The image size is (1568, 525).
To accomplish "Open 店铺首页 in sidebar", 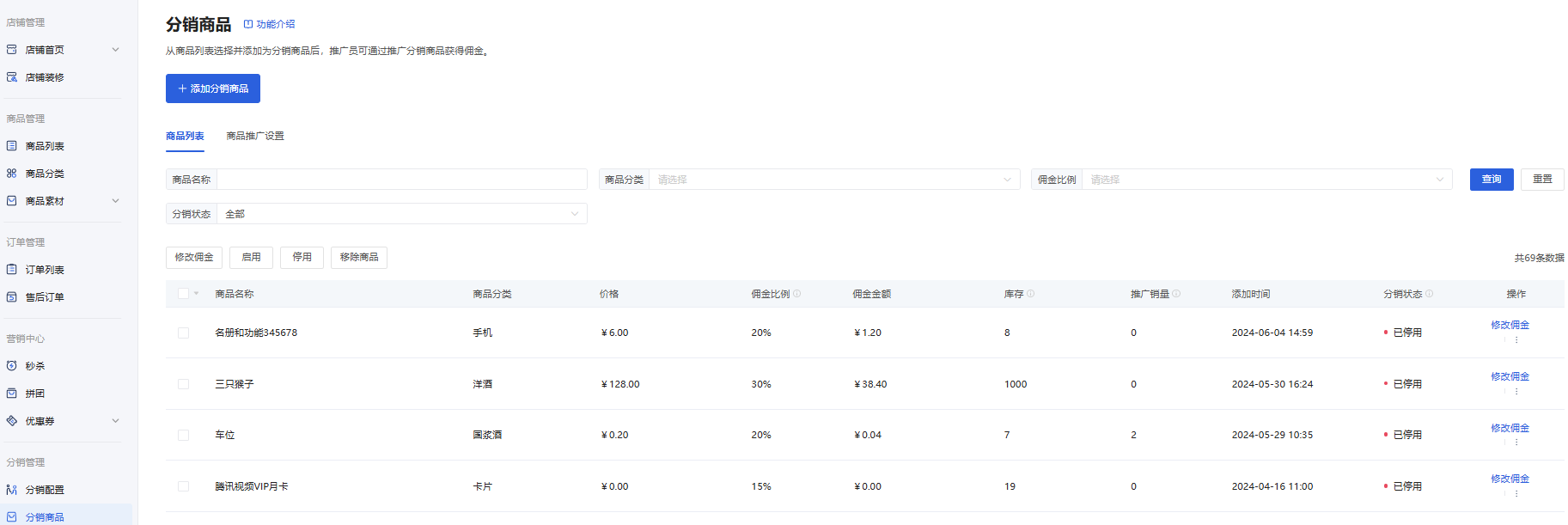I will [45, 50].
